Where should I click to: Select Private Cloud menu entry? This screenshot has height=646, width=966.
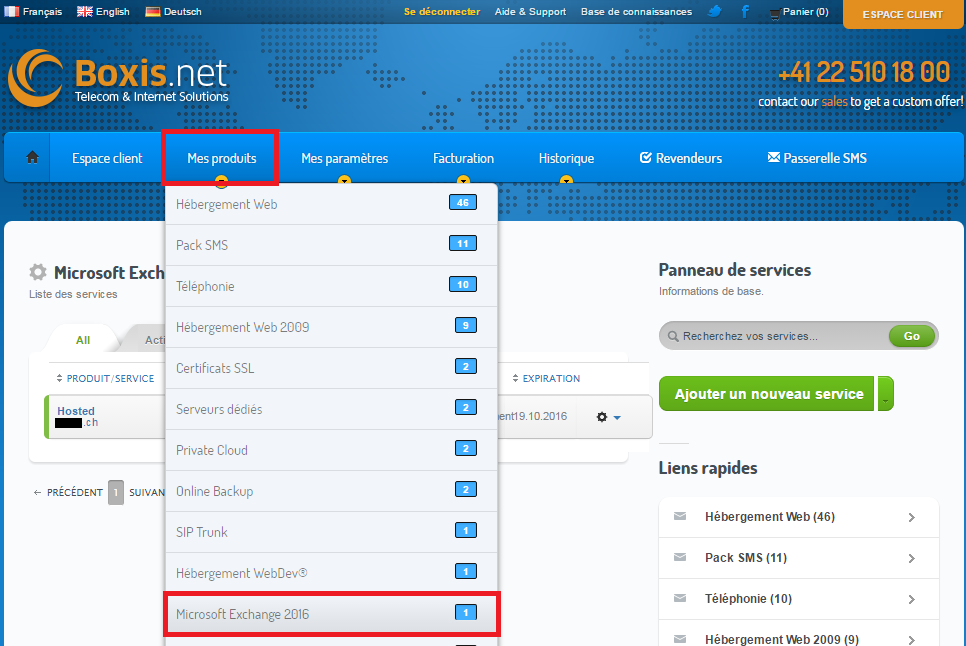coord(331,450)
